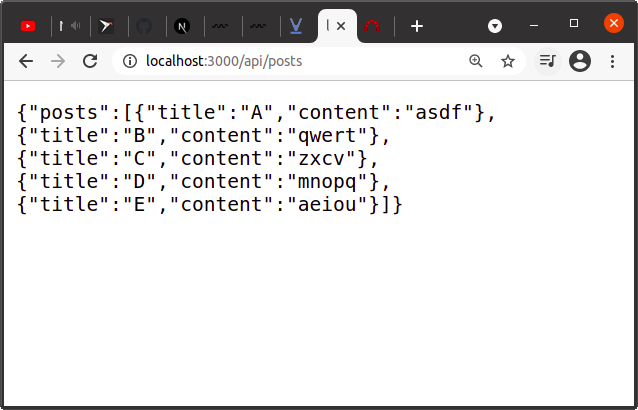The width and height of the screenshot is (638, 410).
Task: Expand the tab search dropdown arrow
Action: pyautogui.click(x=495, y=25)
